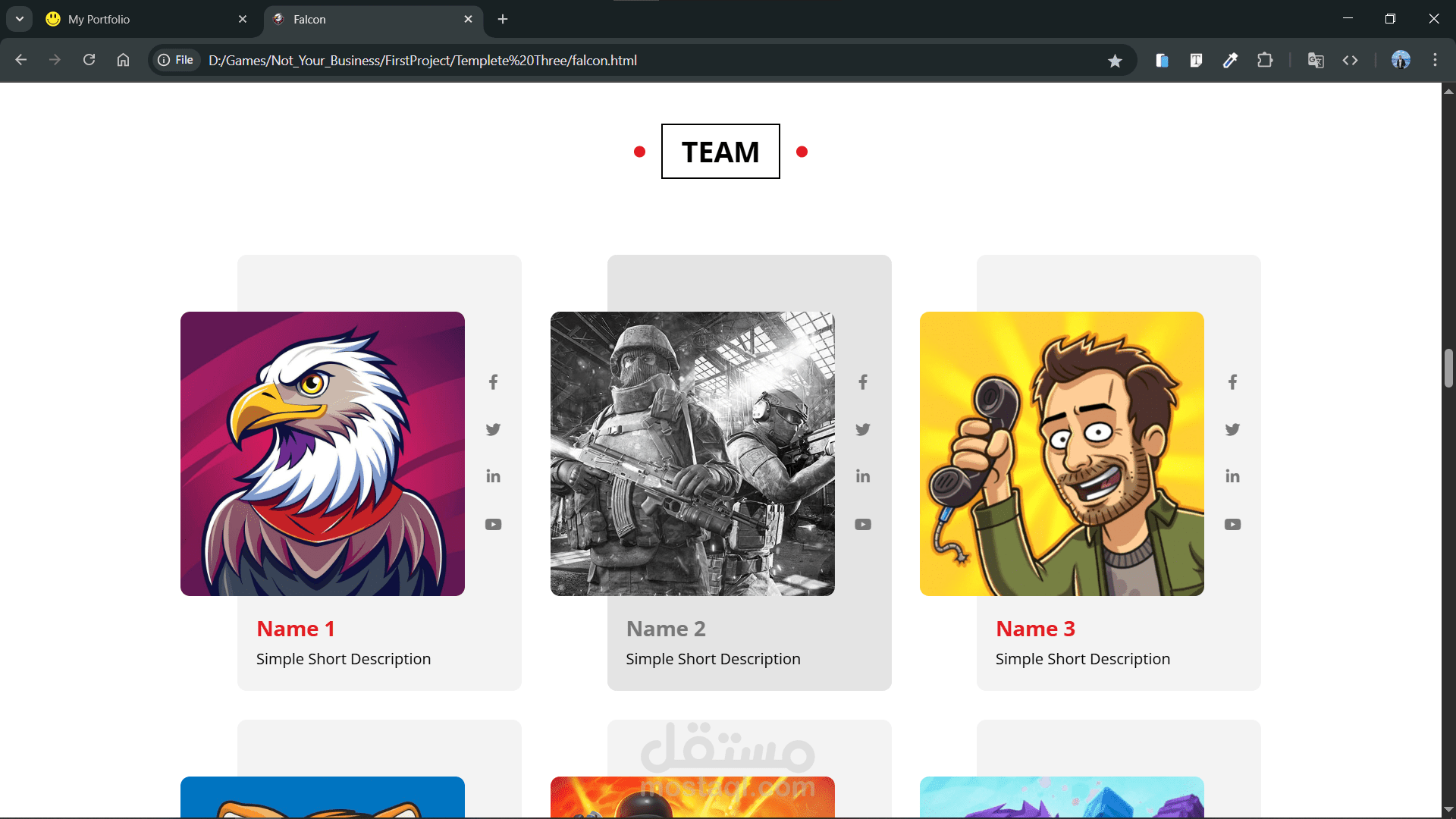Open YouTube icon on Name 3 card
1456x819 pixels.
click(1232, 524)
